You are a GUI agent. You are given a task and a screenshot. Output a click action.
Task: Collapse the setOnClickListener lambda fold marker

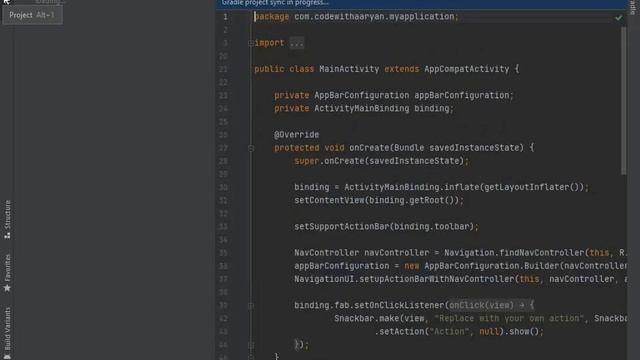coord(251,305)
